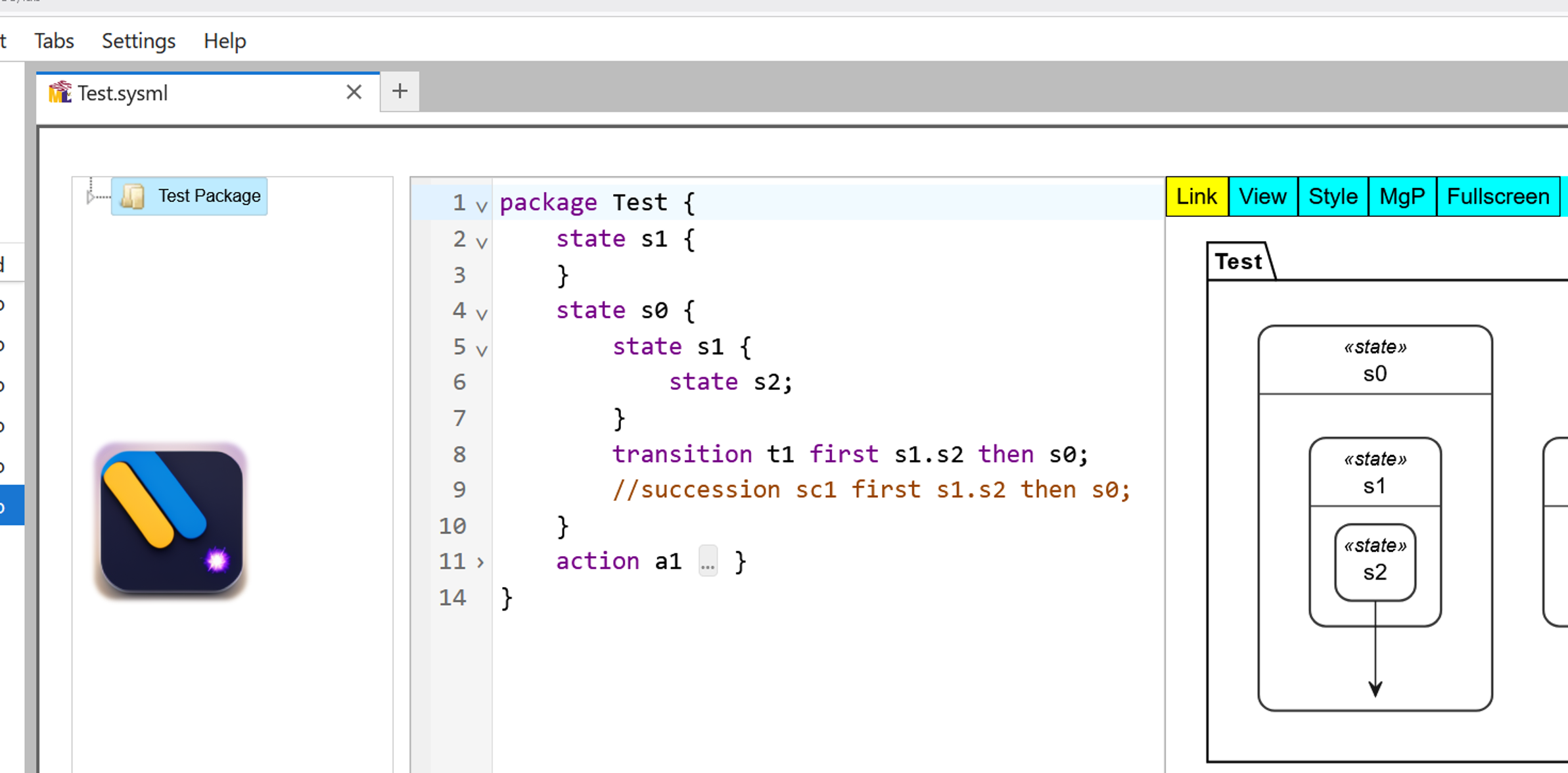
Task: Open the Settings menu
Action: click(x=139, y=41)
